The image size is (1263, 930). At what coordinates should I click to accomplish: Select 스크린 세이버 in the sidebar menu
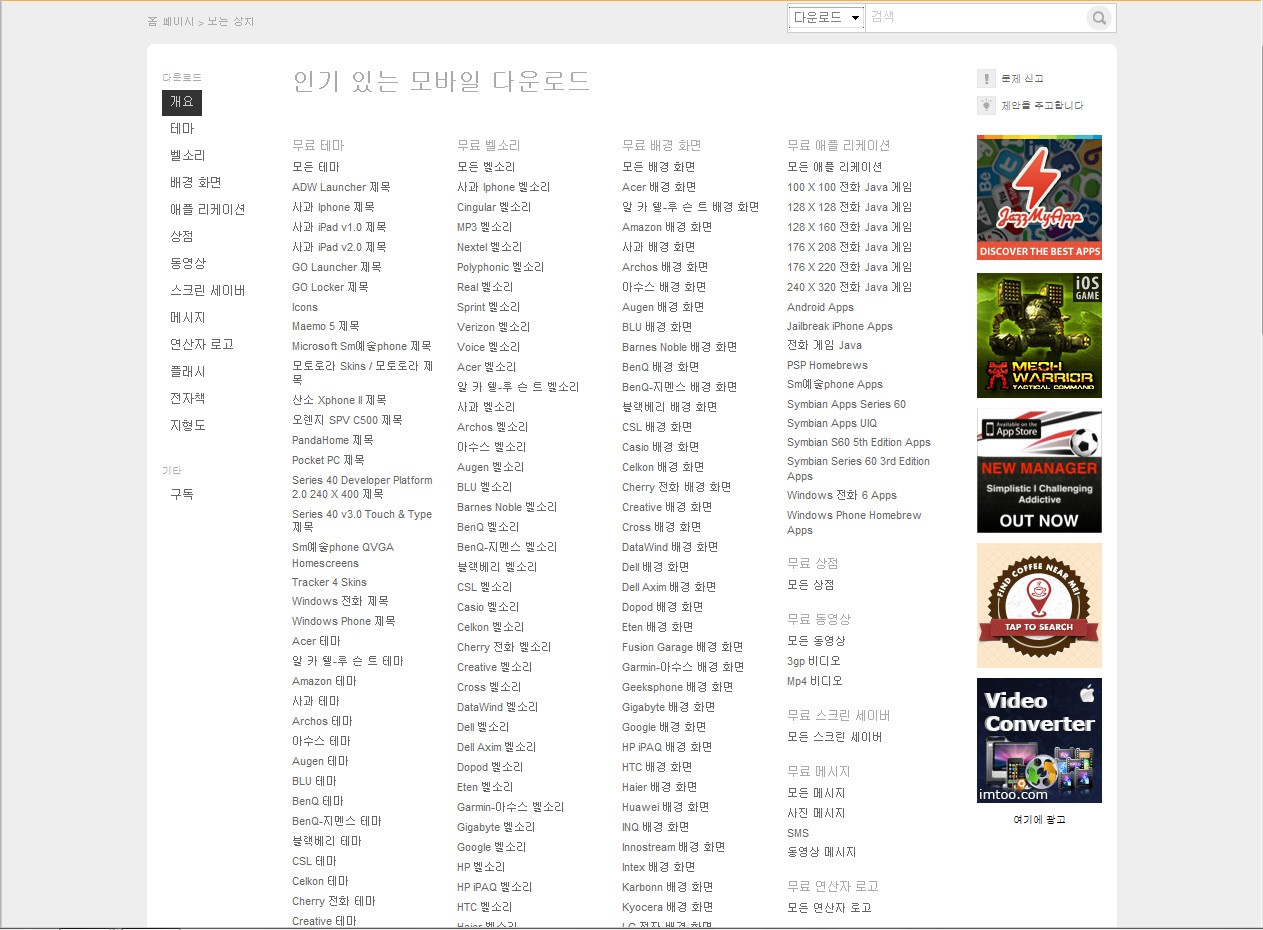click(x=207, y=291)
